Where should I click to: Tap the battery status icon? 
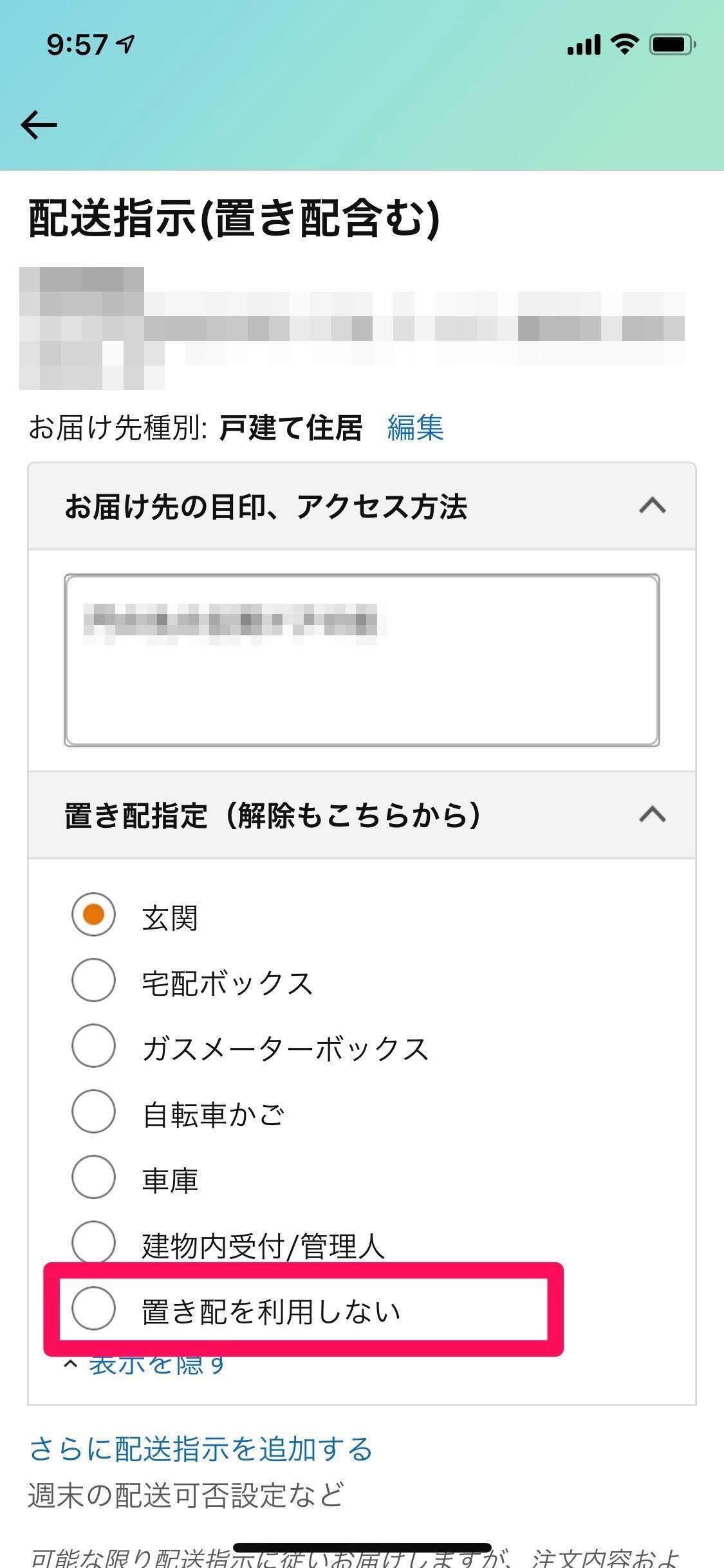tap(672, 44)
